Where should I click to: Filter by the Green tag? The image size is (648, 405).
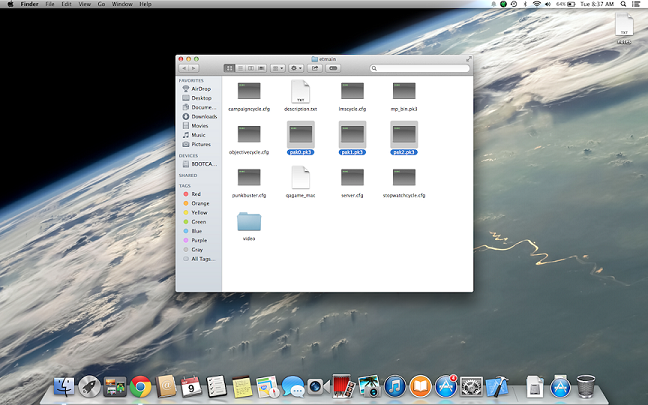(198, 222)
